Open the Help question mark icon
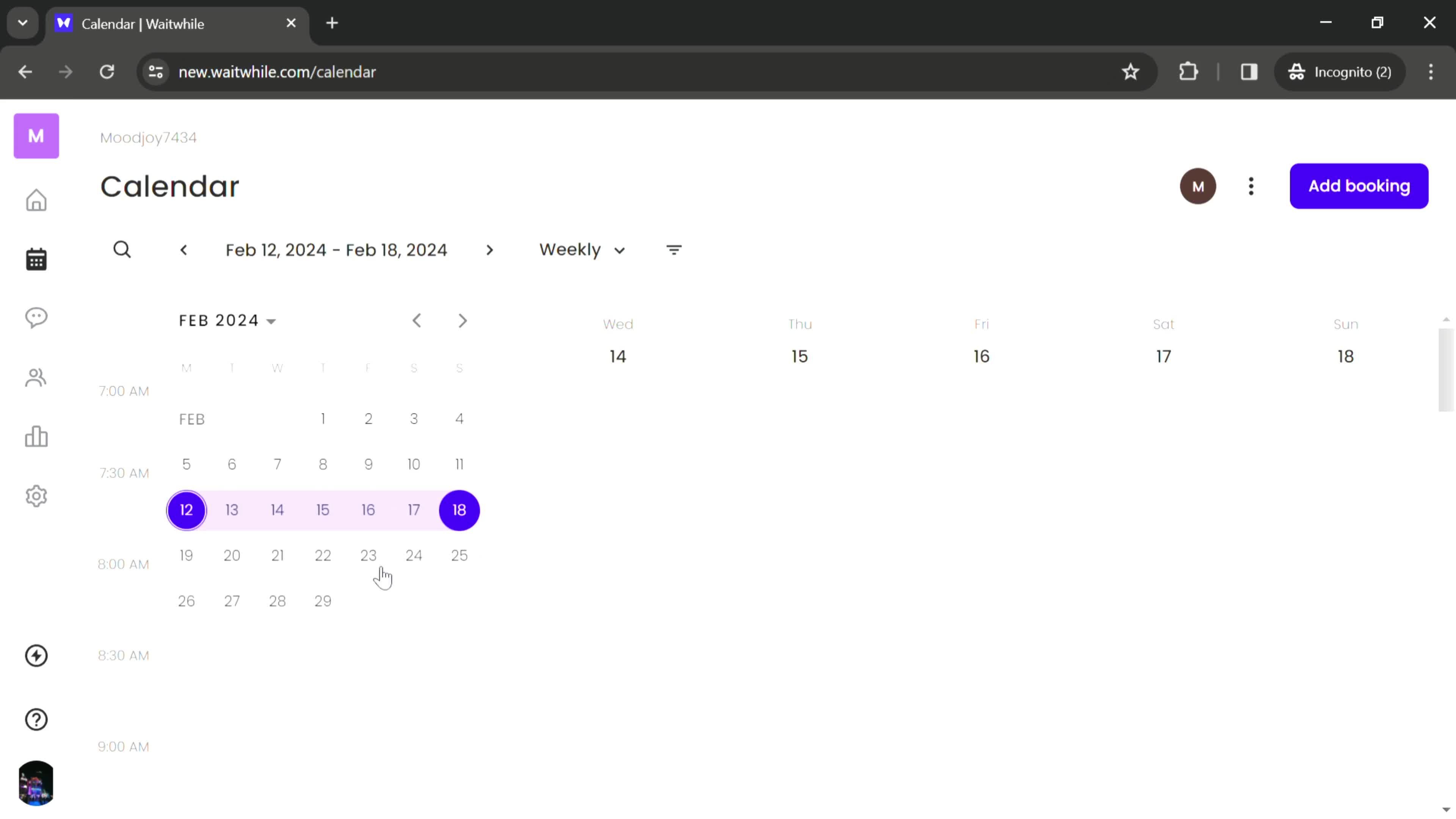 pyautogui.click(x=36, y=720)
